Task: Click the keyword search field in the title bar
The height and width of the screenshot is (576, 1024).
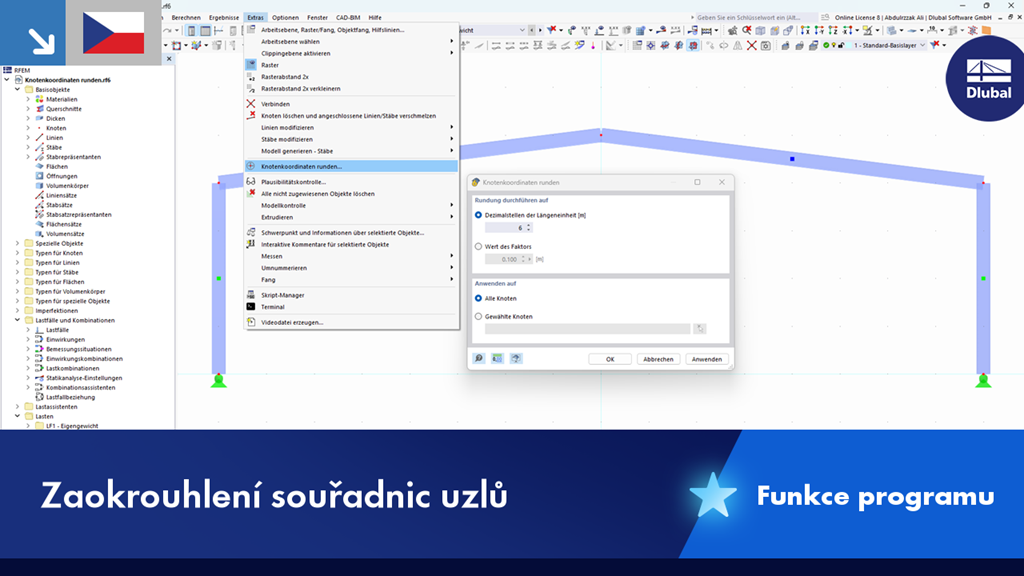Action: tap(754, 18)
